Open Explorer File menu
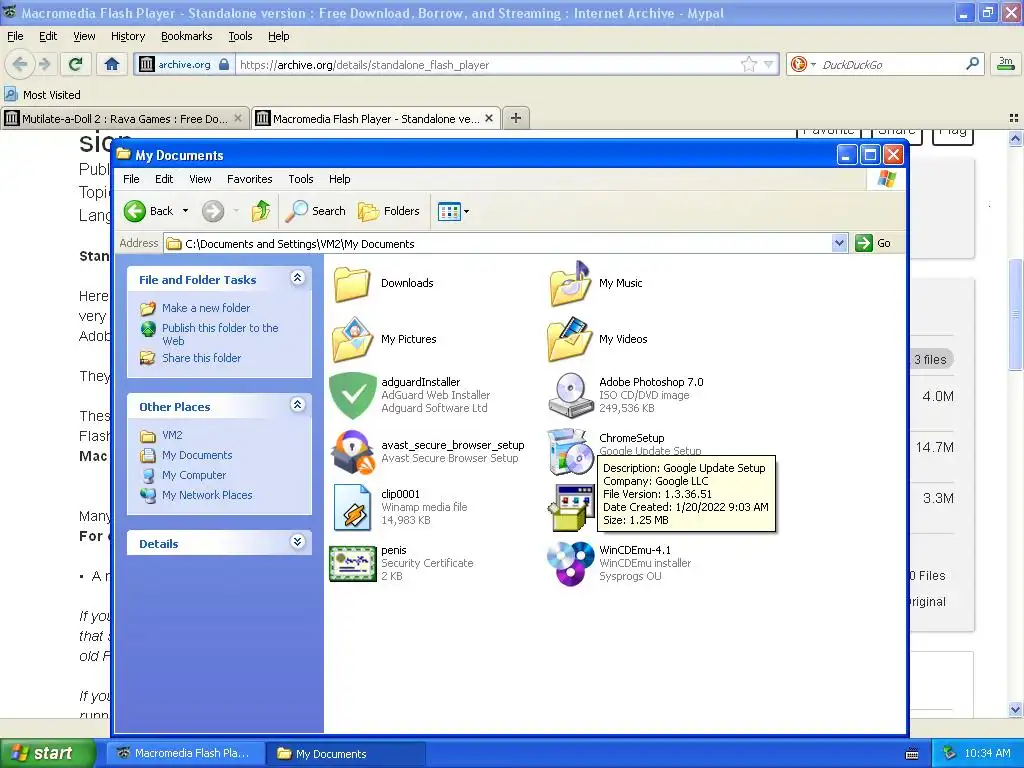Screen dimensions: 1024x768 click(x=131, y=179)
